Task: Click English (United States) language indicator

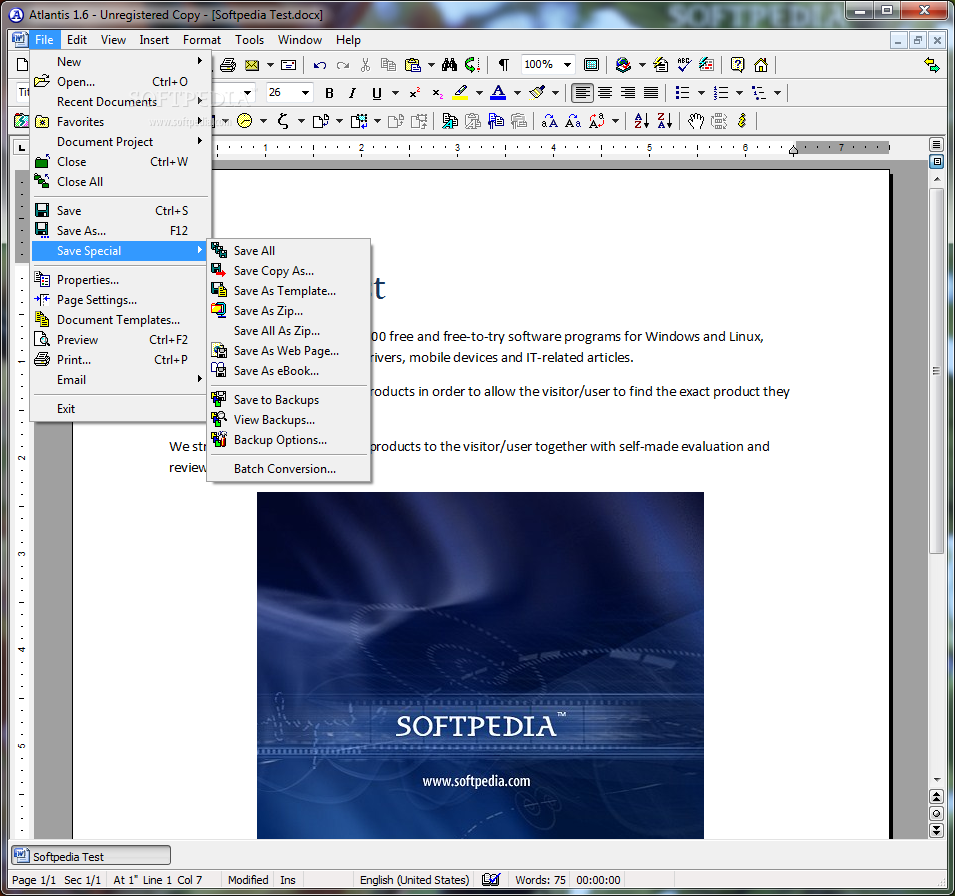Action: pos(414,880)
